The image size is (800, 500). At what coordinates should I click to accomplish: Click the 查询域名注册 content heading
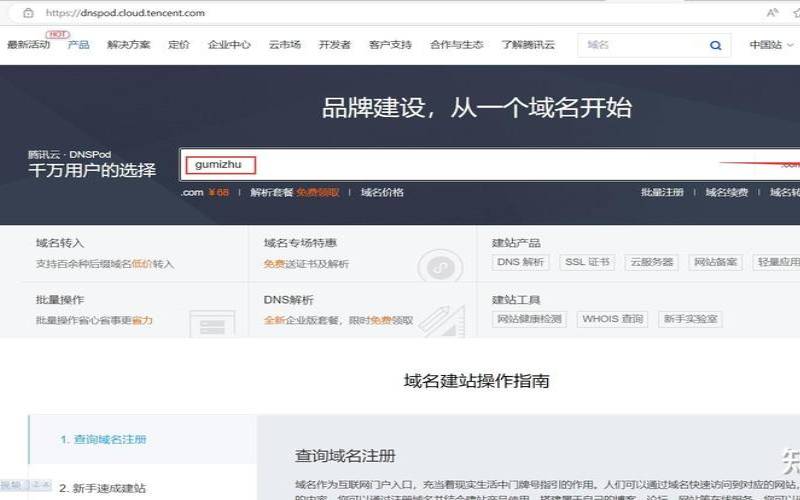345,456
